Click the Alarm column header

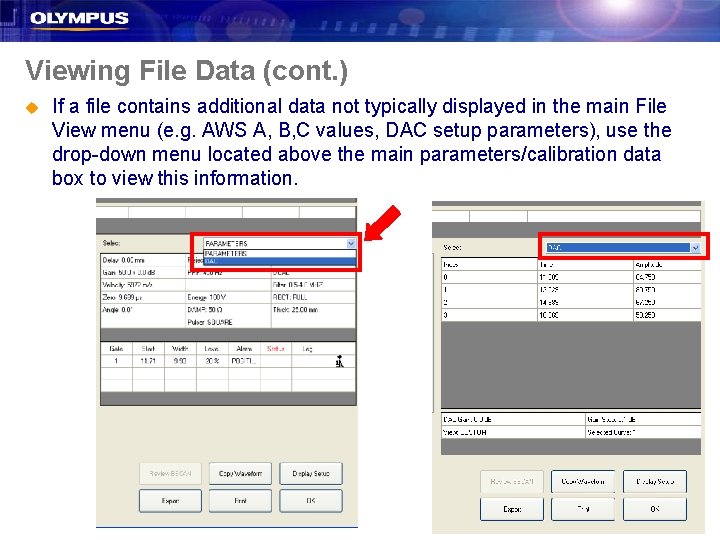point(244,349)
